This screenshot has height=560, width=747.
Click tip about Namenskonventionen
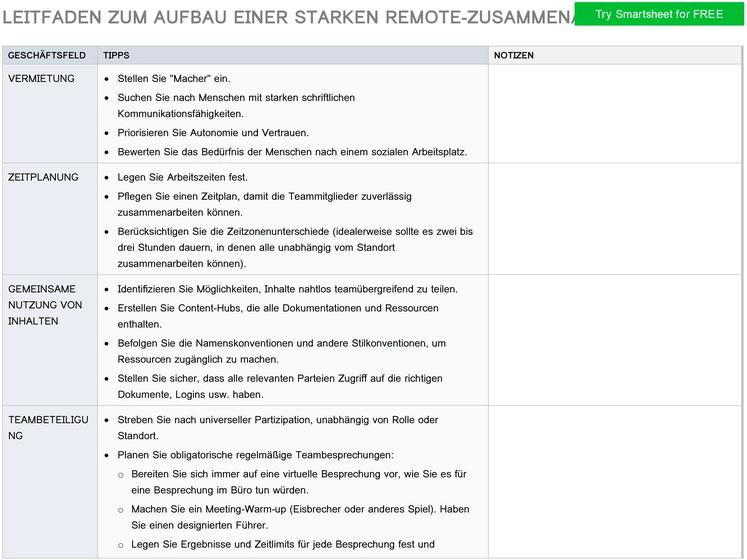click(x=282, y=351)
